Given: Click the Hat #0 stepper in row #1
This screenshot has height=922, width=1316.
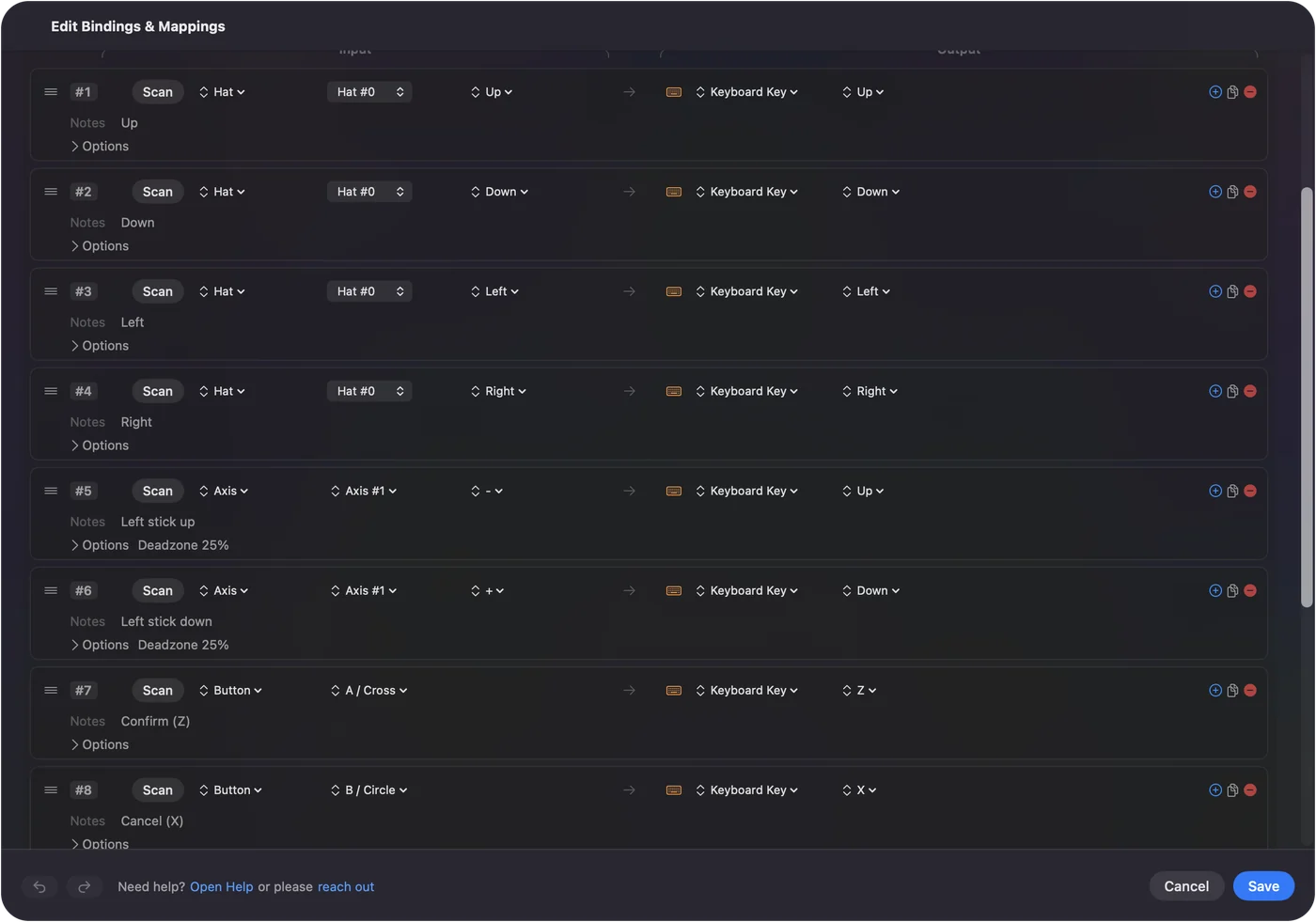Looking at the screenshot, I should (x=369, y=92).
